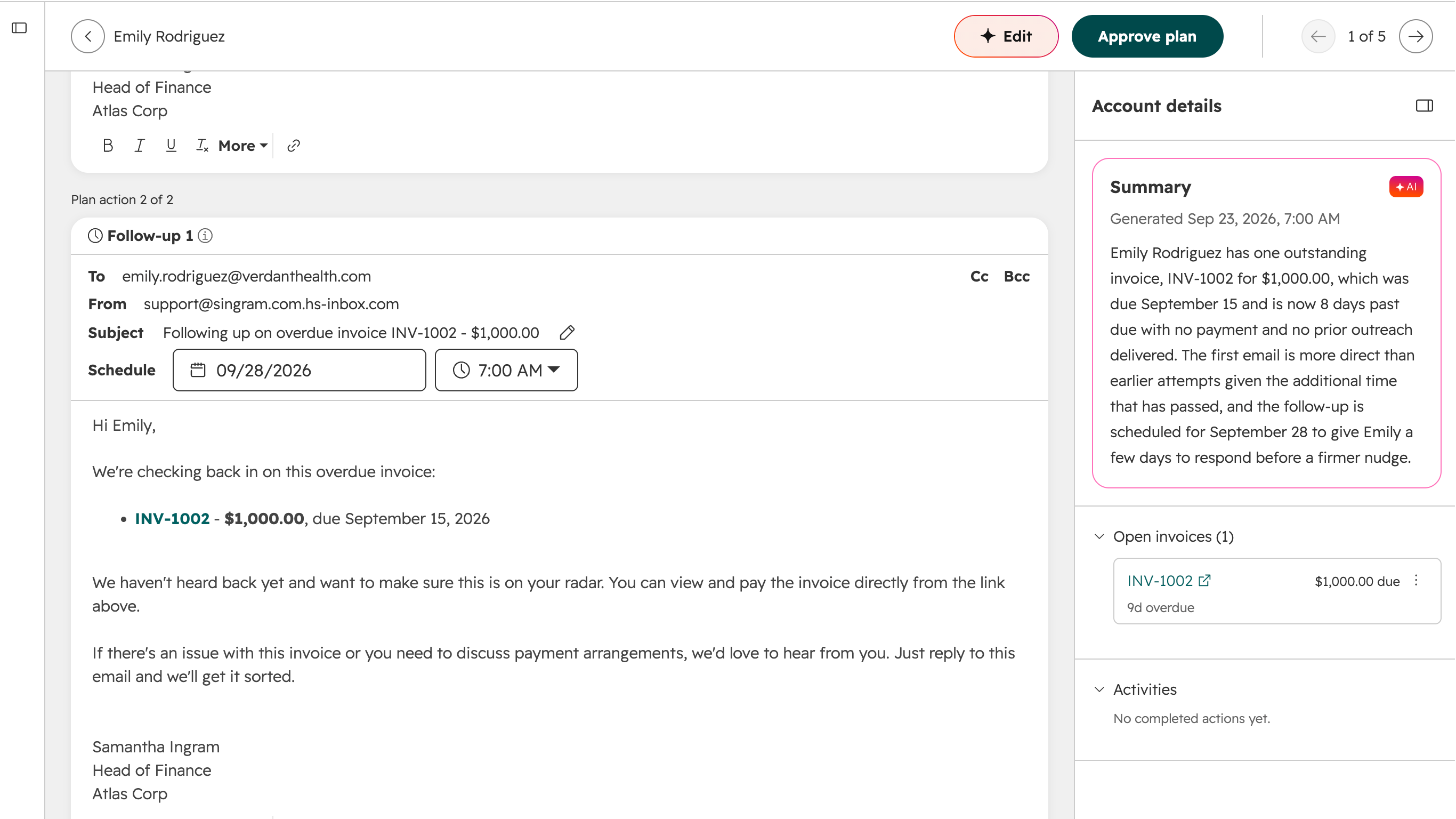This screenshot has height=819, width=1456.
Task: Click '$1,000.00 due' amount
Action: click(x=1357, y=581)
